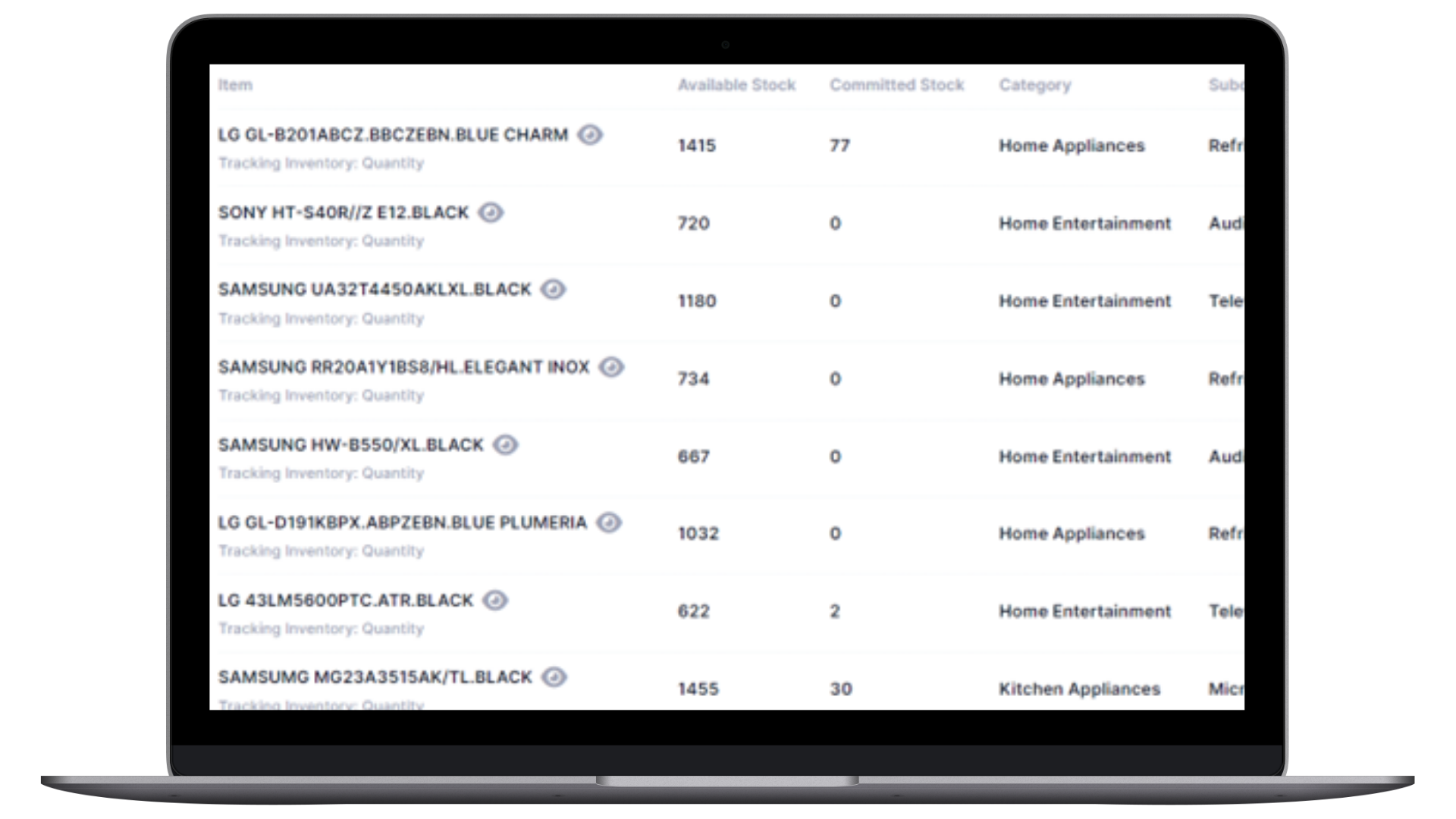The image size is (1456, 819).
Task: Open item LG 43LM5600PTC.ATR.BLACK
Action: coord(346,601)
